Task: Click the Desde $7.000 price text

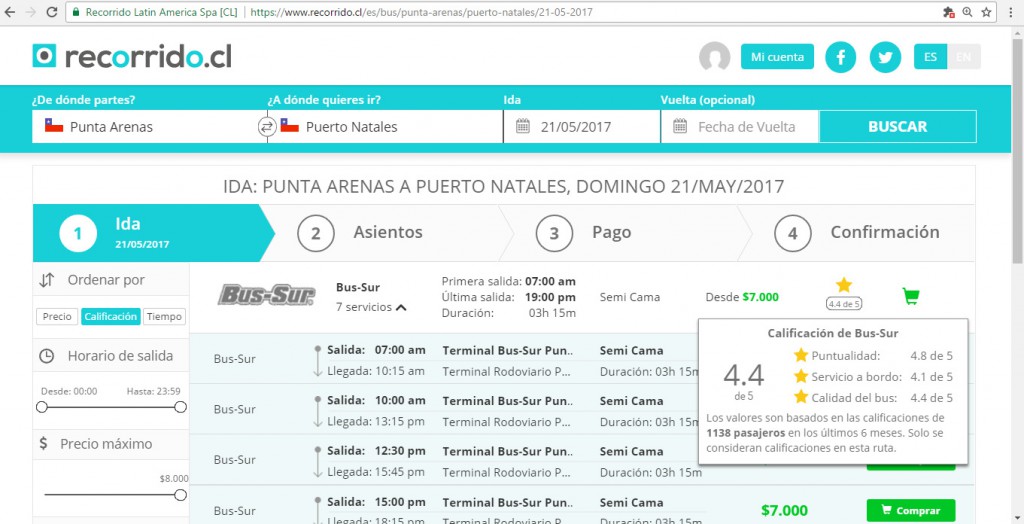Action: click(742, 297)
